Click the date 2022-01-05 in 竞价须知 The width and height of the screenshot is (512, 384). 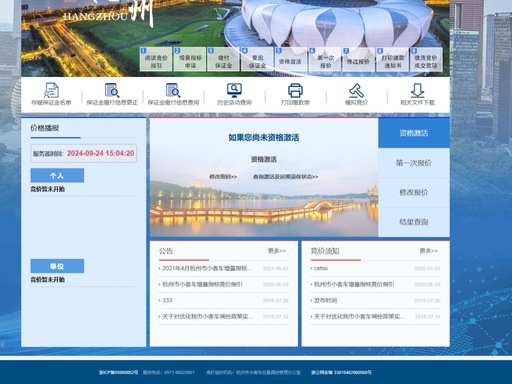pyautogui.click(x=427, y=268)
